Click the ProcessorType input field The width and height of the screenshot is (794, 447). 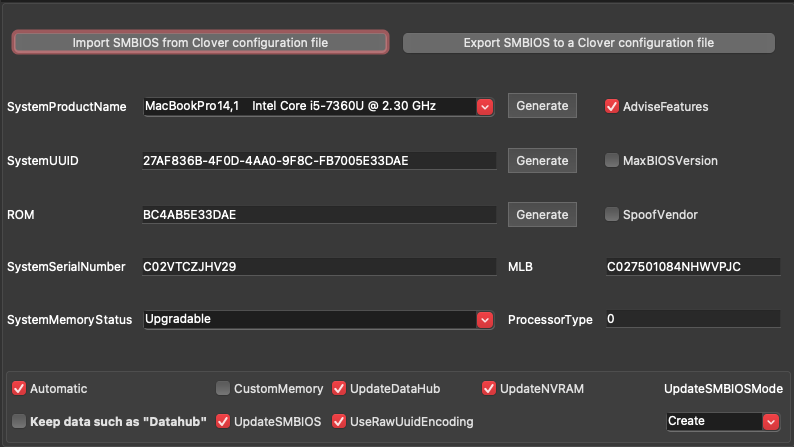pos(691,319)
